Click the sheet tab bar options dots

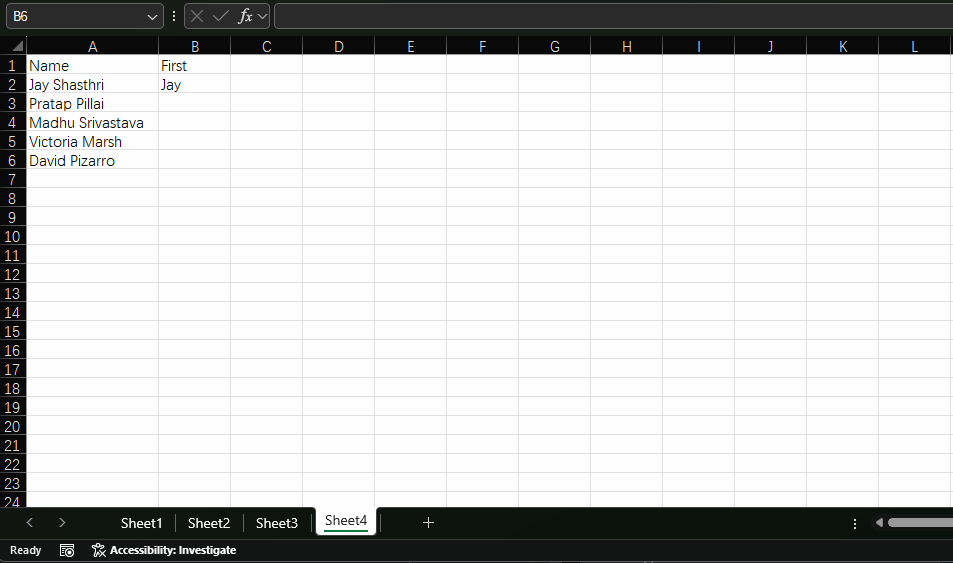855,523
